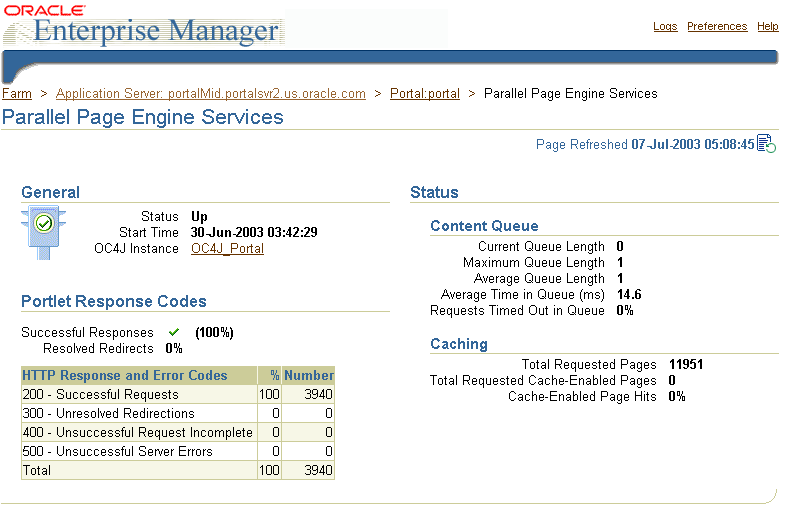Viewport: 785px width, 507px height.
Task: Go to the Farm breadcrumb link
Action: pos(17,94)
